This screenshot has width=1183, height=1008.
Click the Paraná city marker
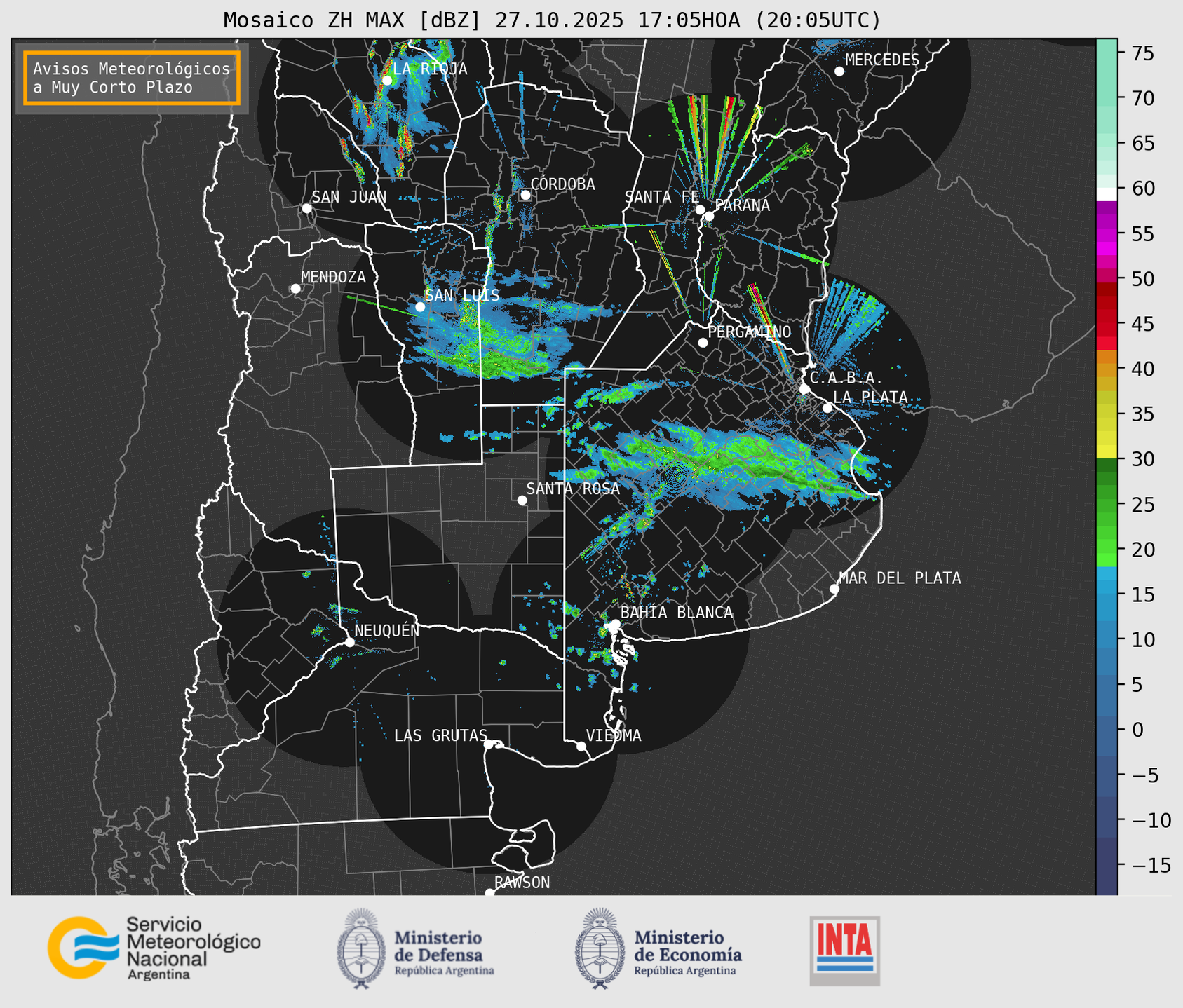[709, 216]
